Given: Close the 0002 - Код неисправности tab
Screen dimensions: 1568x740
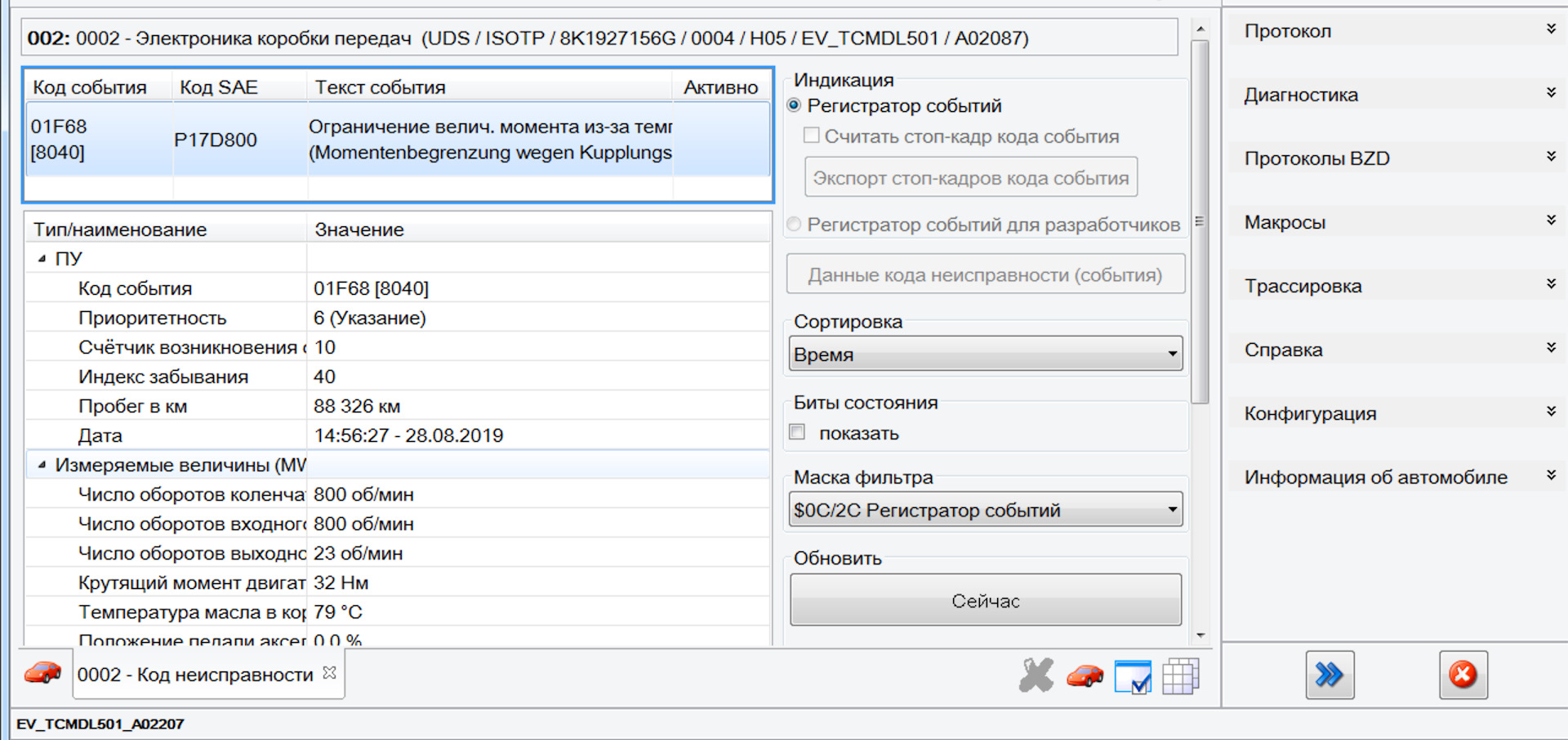Looking at the screenshot, I should pos(329,673).
